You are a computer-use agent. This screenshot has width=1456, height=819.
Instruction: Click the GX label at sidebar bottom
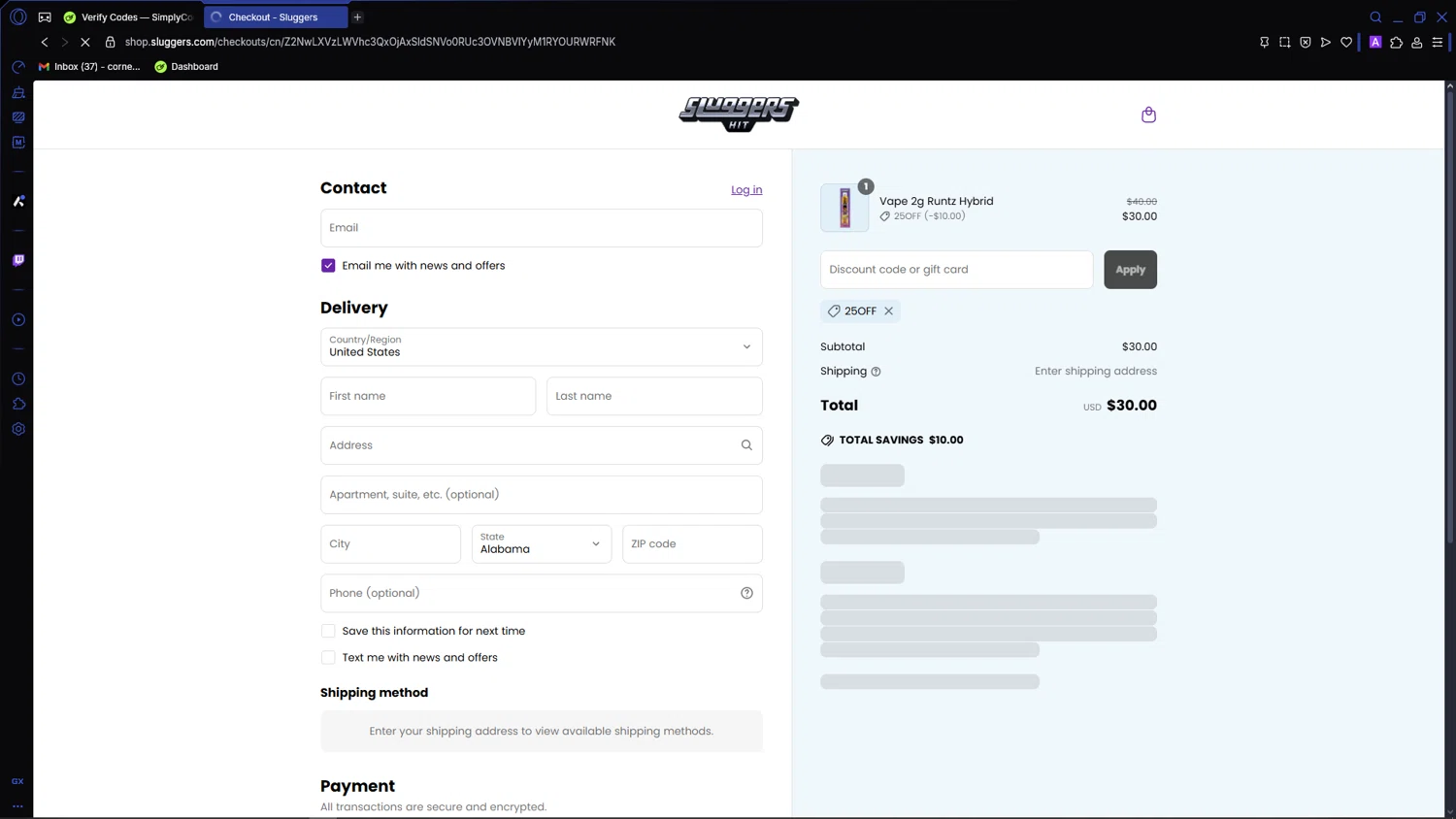click(x=17, y=781)
